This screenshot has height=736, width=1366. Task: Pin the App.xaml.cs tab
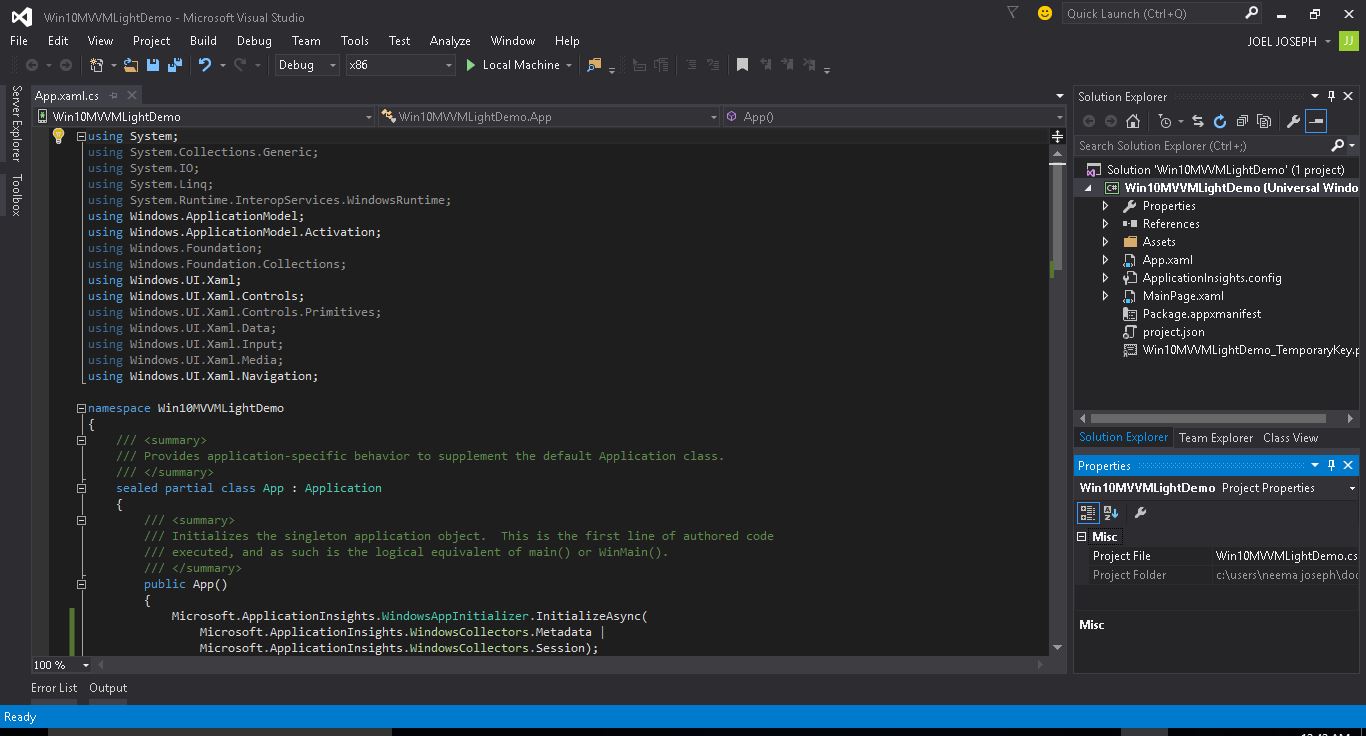point(114,96)
